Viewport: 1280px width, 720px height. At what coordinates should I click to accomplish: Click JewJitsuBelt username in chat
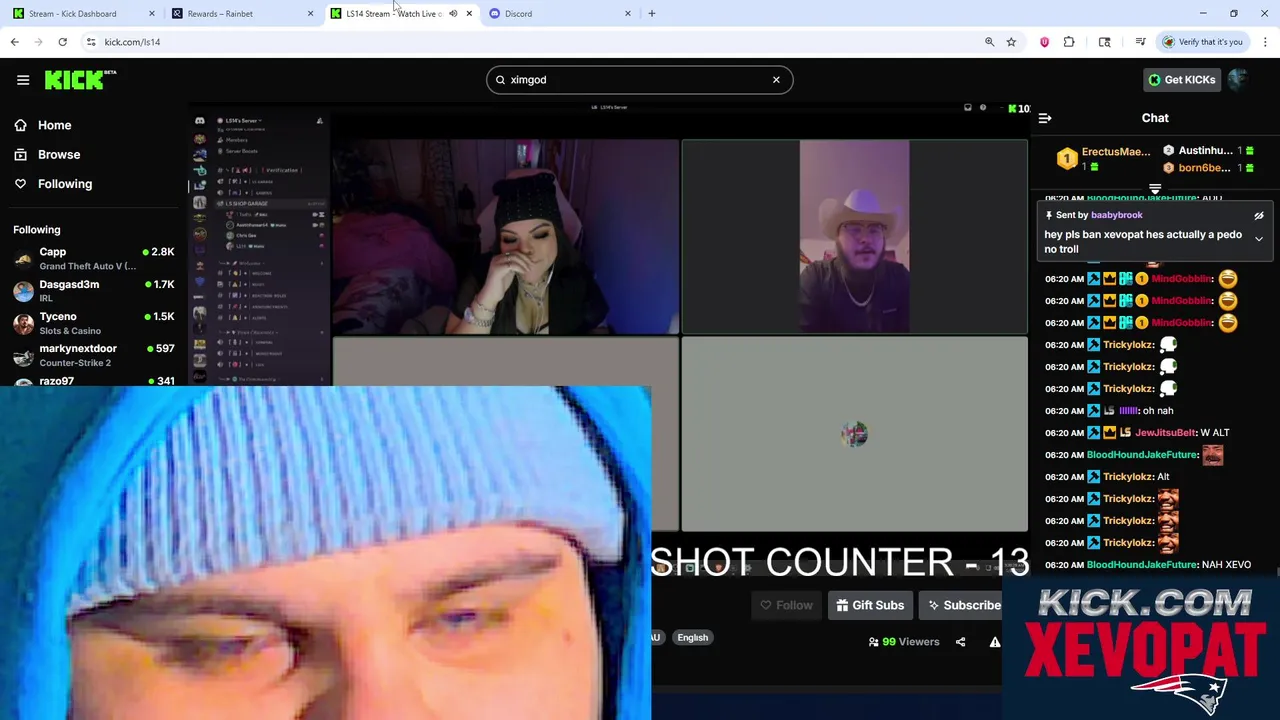tap(1165, 433)
